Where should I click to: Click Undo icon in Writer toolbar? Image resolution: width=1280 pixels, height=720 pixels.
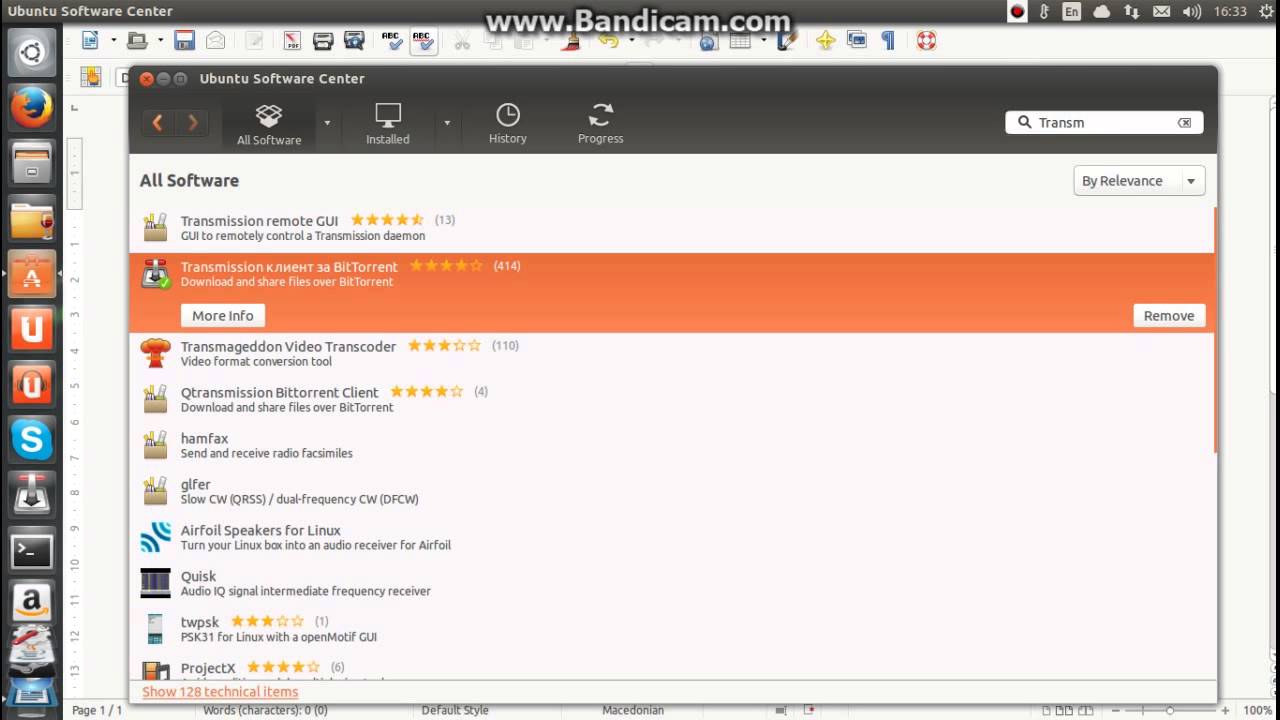(608, 41)
